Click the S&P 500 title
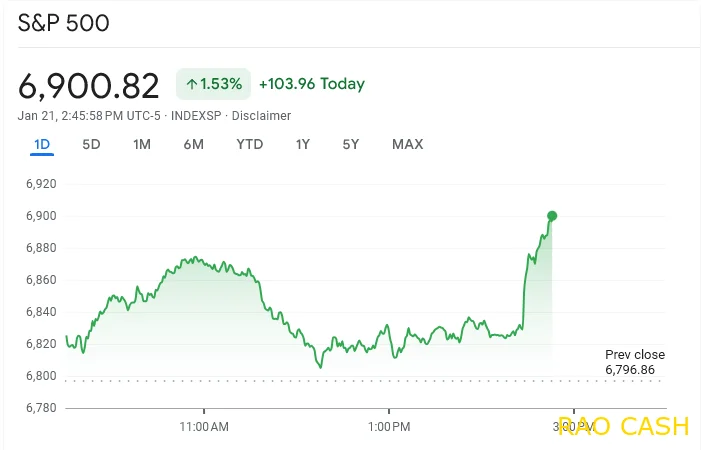Viewport: 701px width, 450px height. click(x=64, y=23)
